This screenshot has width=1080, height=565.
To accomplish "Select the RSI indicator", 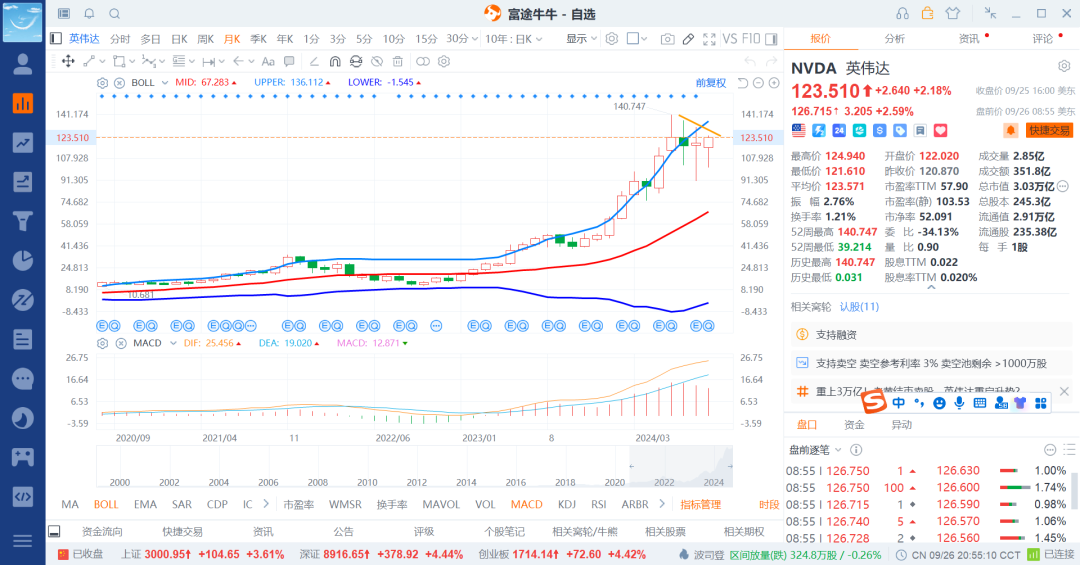I will tap(599, 504).
